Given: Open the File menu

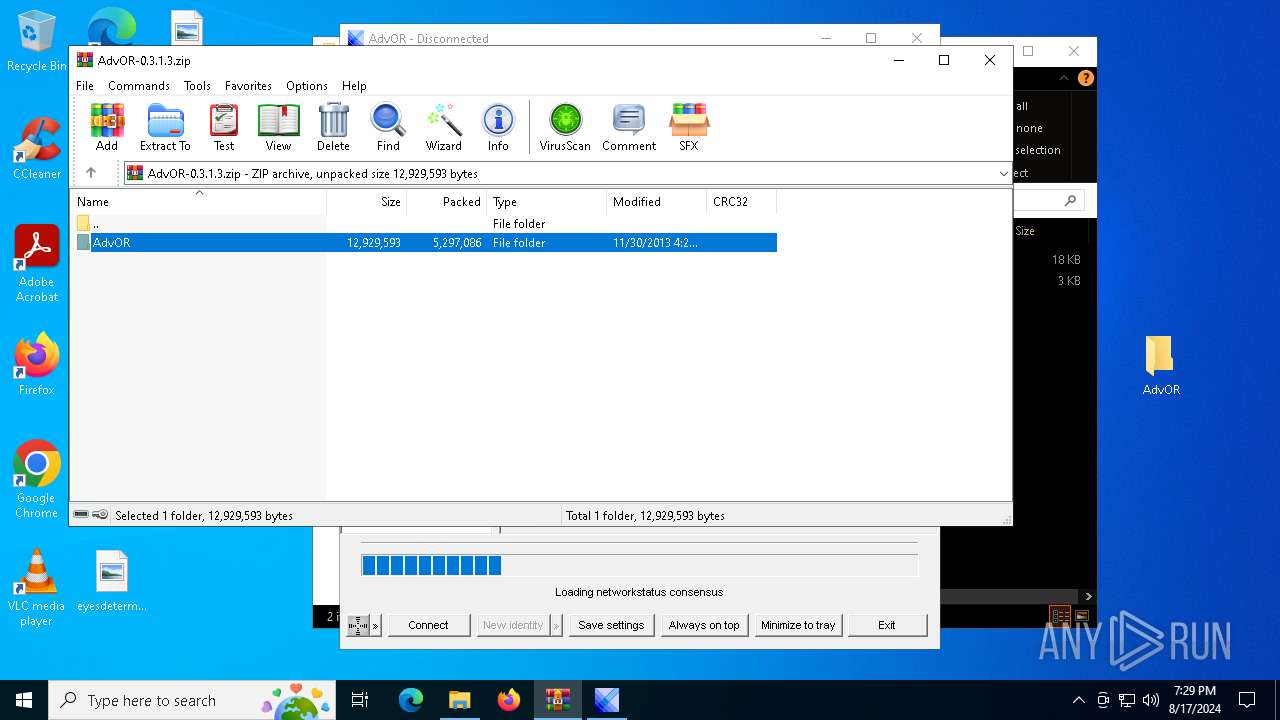Looking at the screenshot, I should tap(85, 86).
